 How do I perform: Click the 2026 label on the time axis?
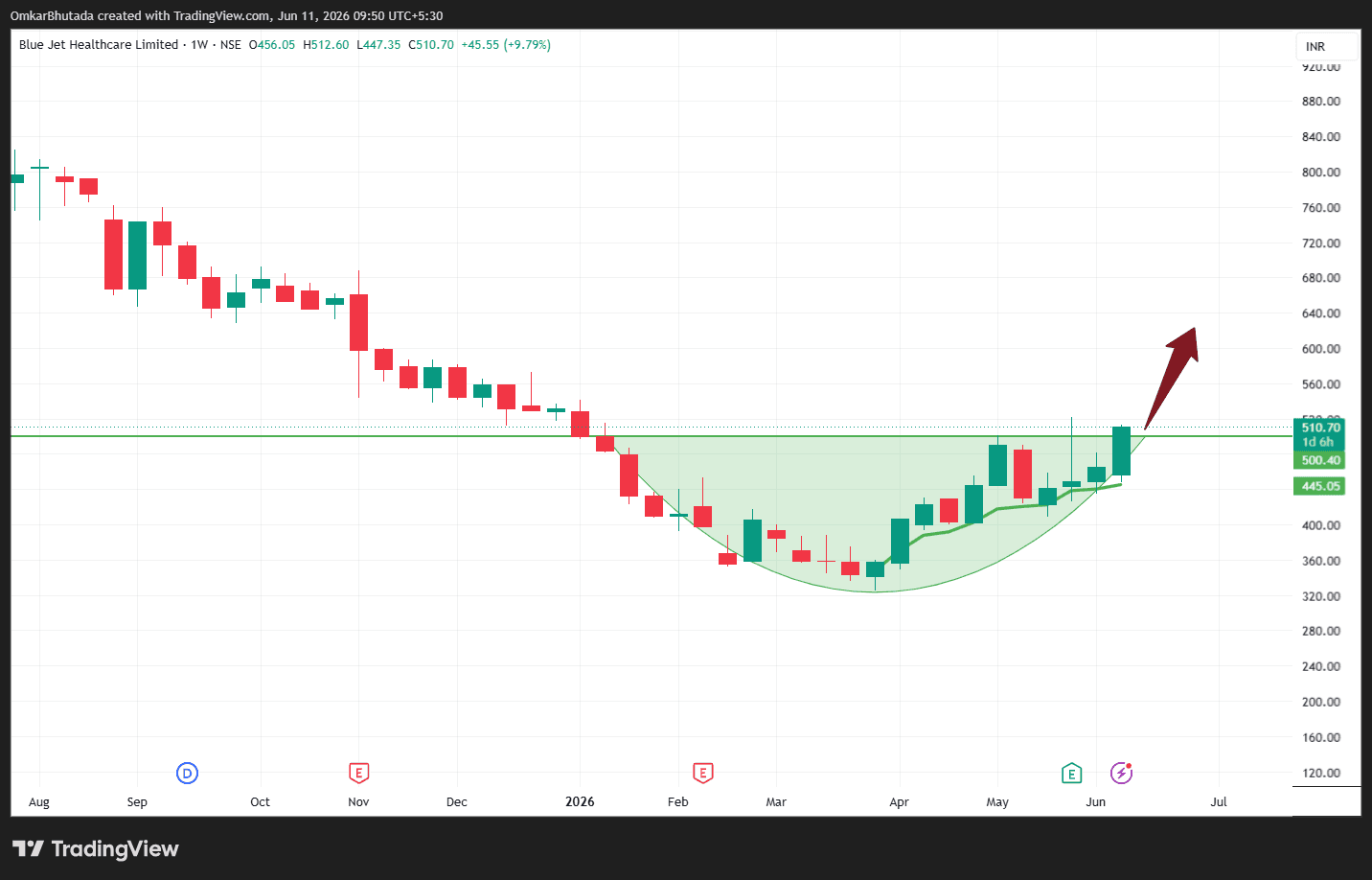pyautogui.click(x=580, y=801)
